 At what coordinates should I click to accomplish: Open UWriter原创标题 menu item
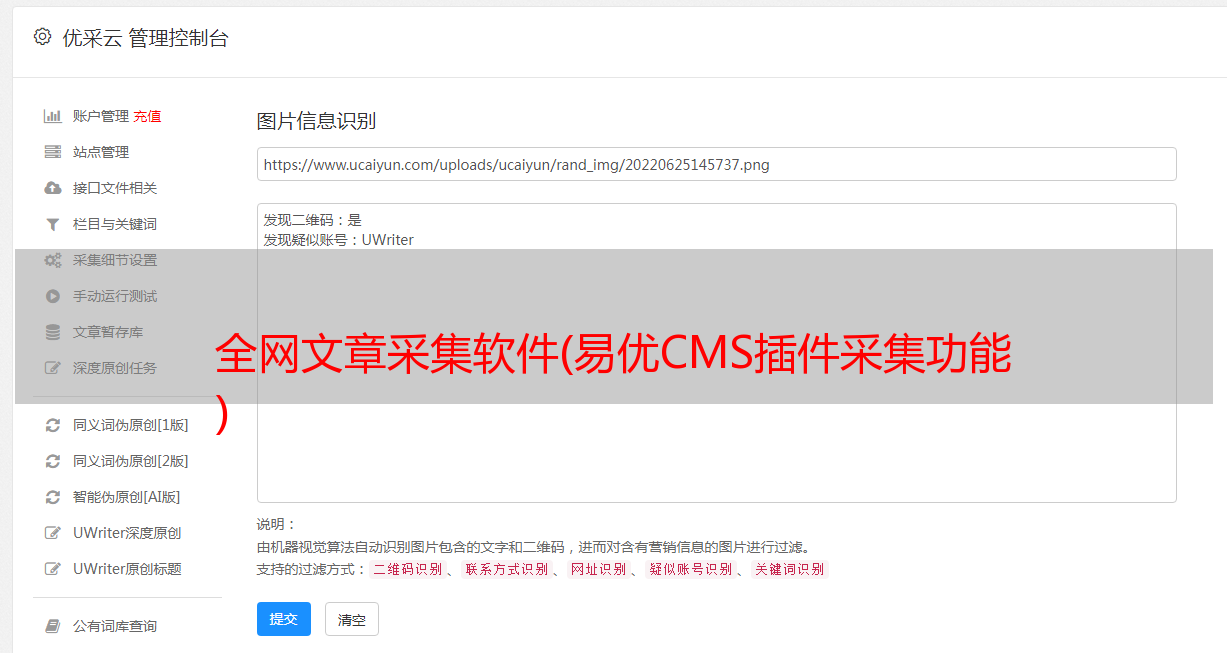coord(127,569)
